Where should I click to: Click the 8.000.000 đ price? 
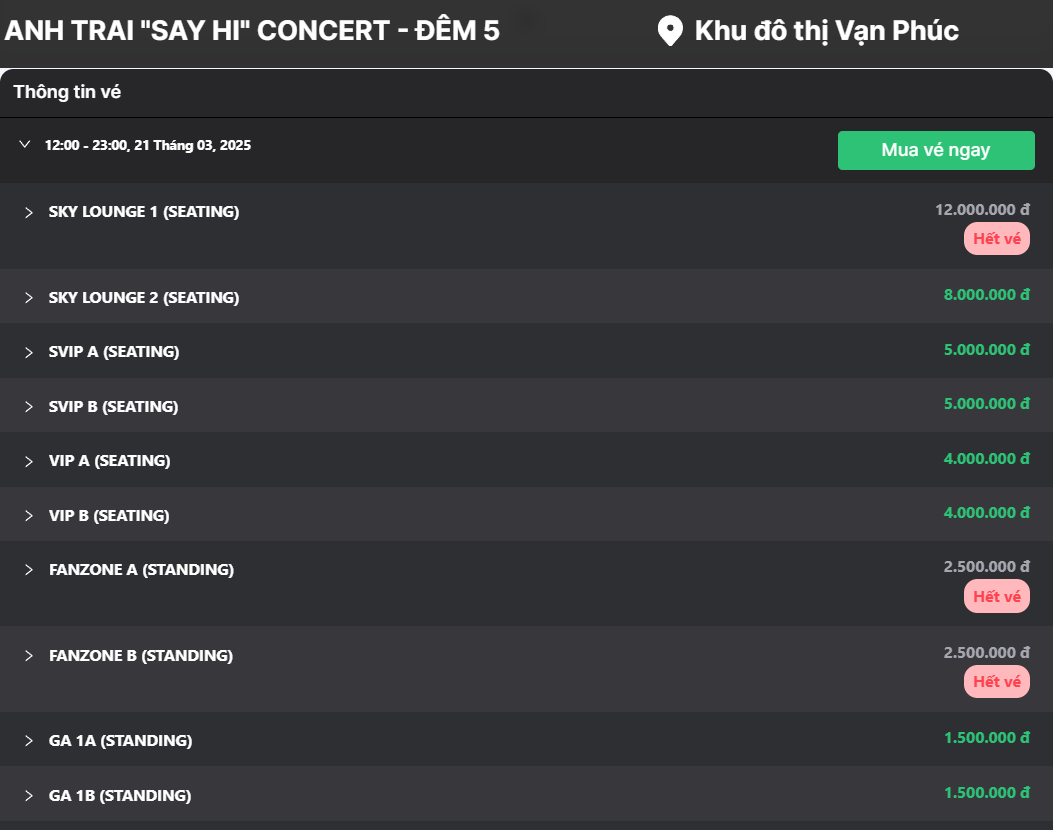tap(986, 295)
